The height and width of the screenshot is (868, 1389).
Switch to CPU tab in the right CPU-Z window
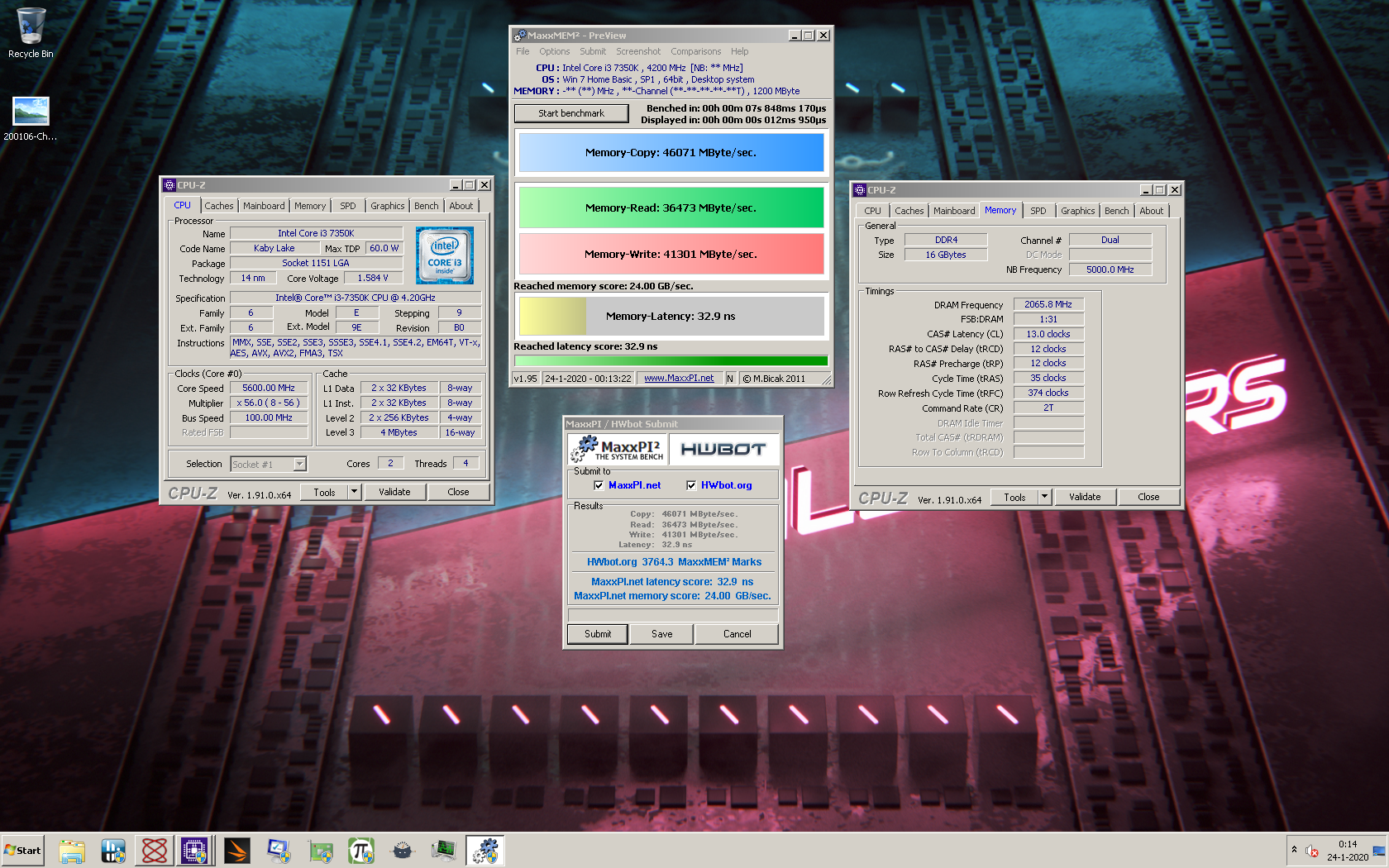pos(873,211)
